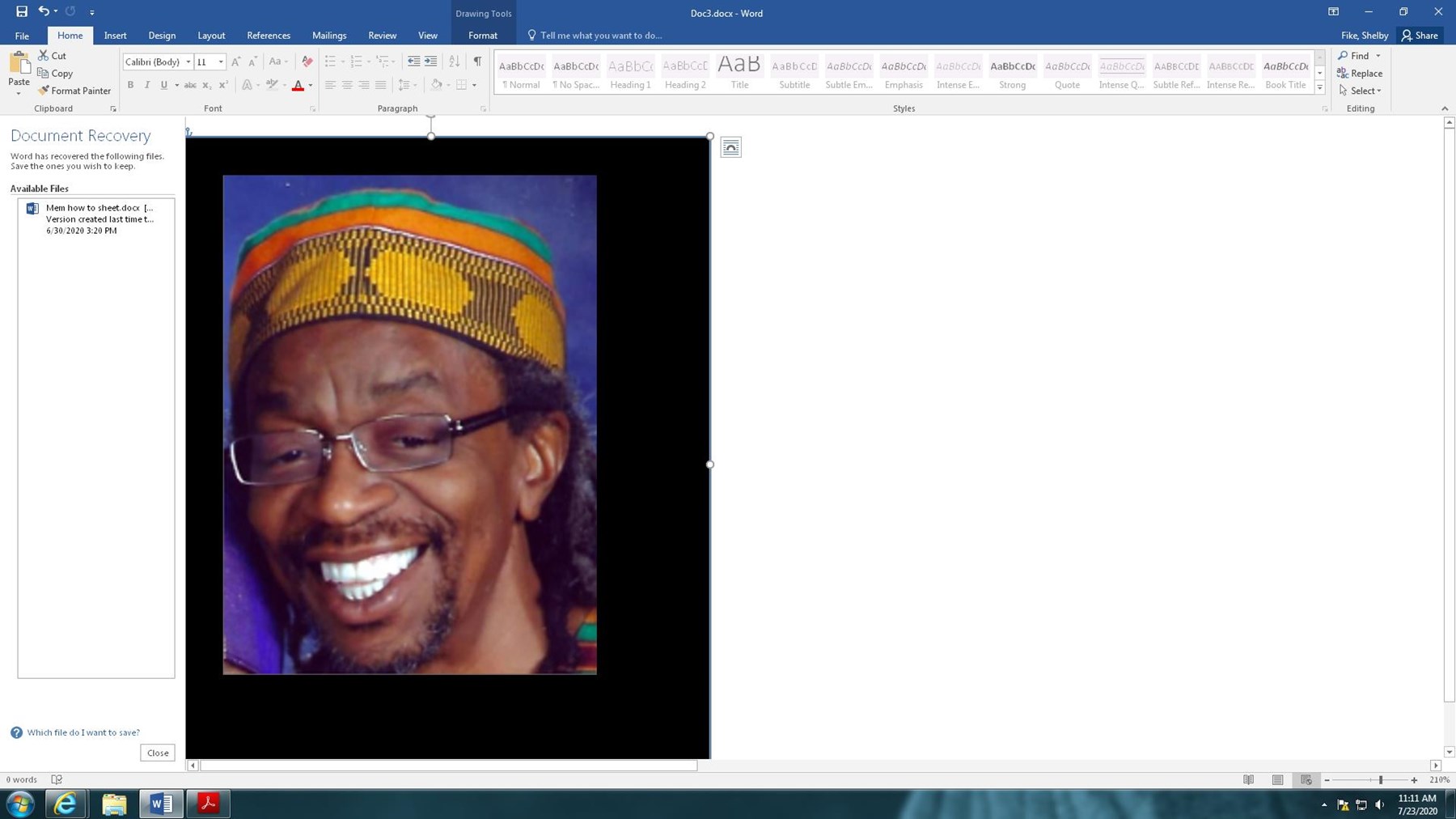Image resolution: width=1456 pixels, height=819 pixels.
Task: Click the Show/Hide paragraph marks icon
Action: click(477, 62)
